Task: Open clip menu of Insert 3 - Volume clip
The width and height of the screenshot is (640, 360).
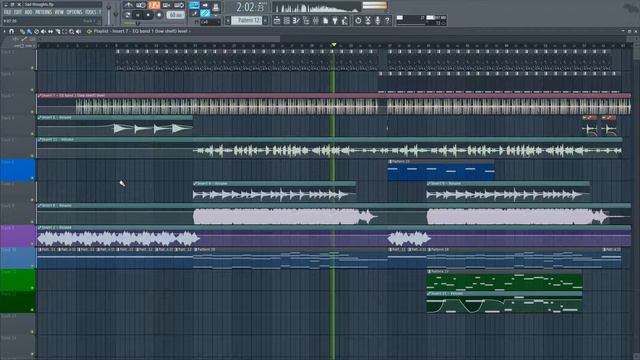Action: tap(39, 118)
